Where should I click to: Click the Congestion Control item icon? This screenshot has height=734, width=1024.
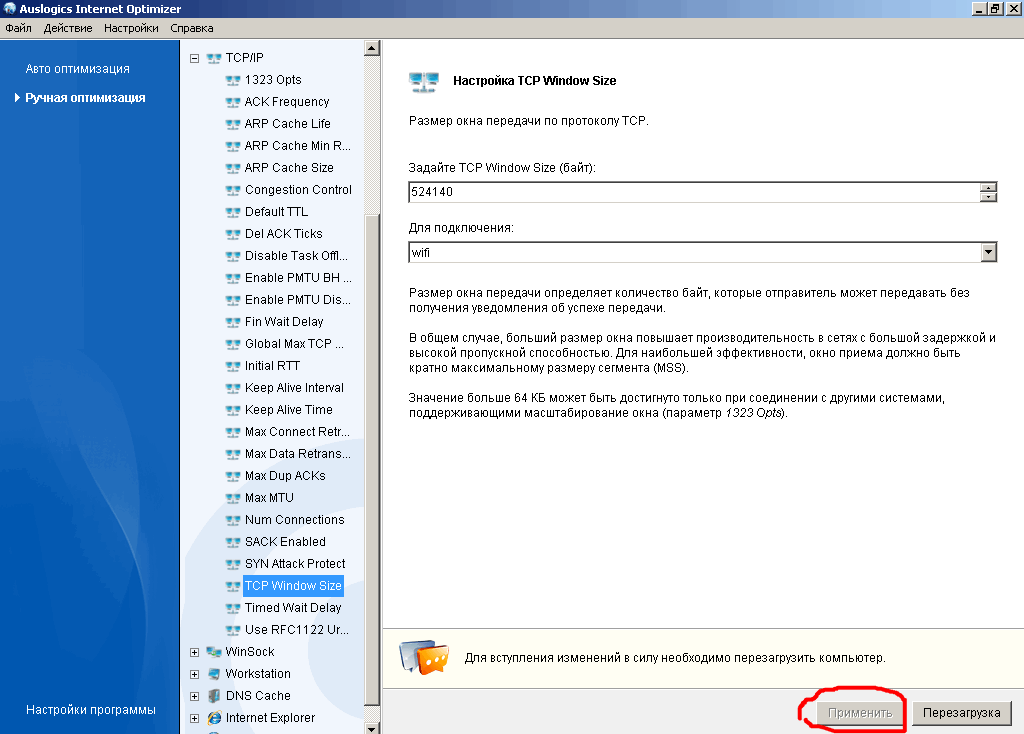coord(233,190)
